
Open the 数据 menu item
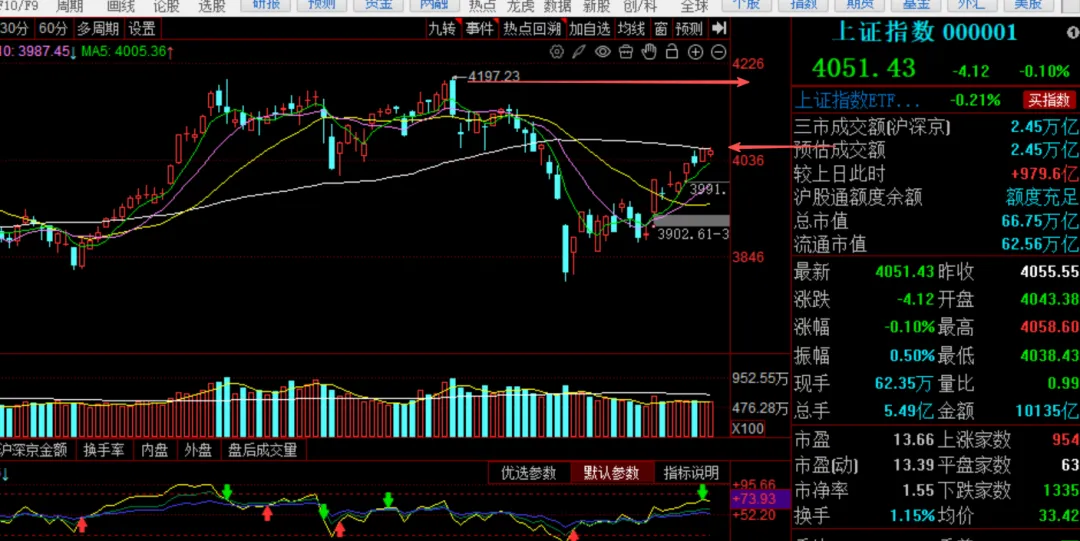pos(557,7)
